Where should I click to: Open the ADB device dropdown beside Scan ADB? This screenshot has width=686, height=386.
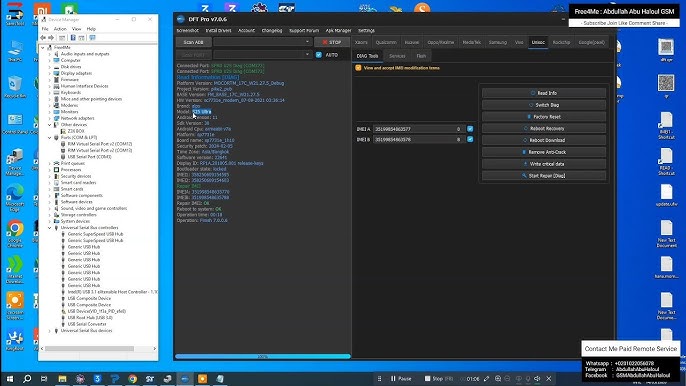coord(262,42)
